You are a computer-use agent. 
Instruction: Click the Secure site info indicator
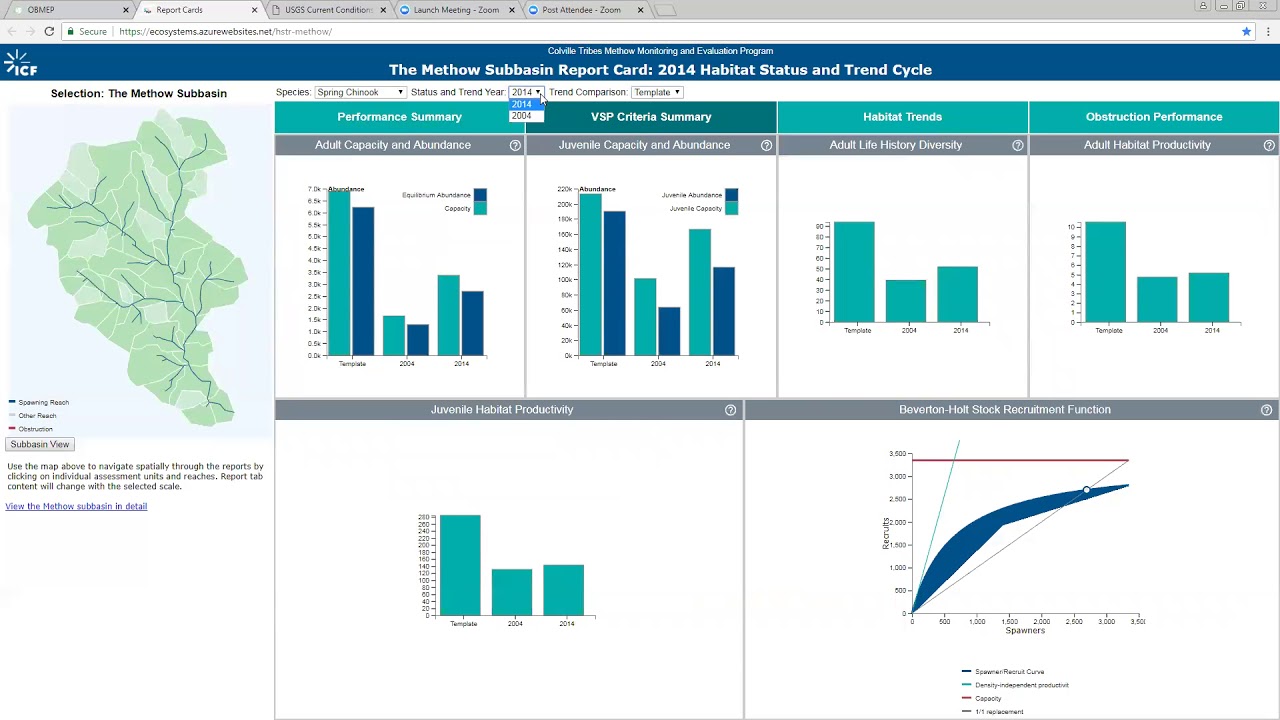pos(87,32)
